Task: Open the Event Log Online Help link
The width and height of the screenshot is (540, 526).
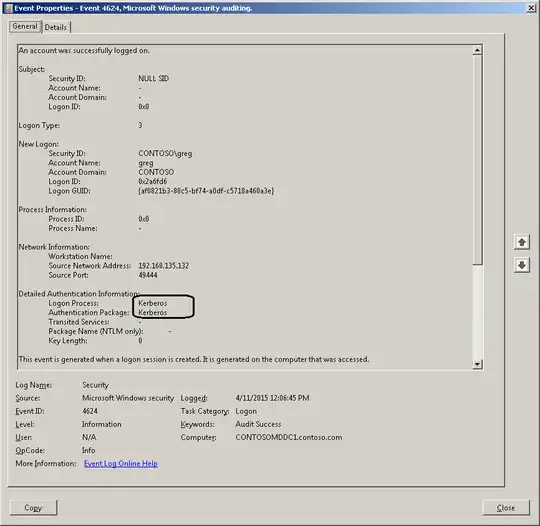Action: pos(121,463)
